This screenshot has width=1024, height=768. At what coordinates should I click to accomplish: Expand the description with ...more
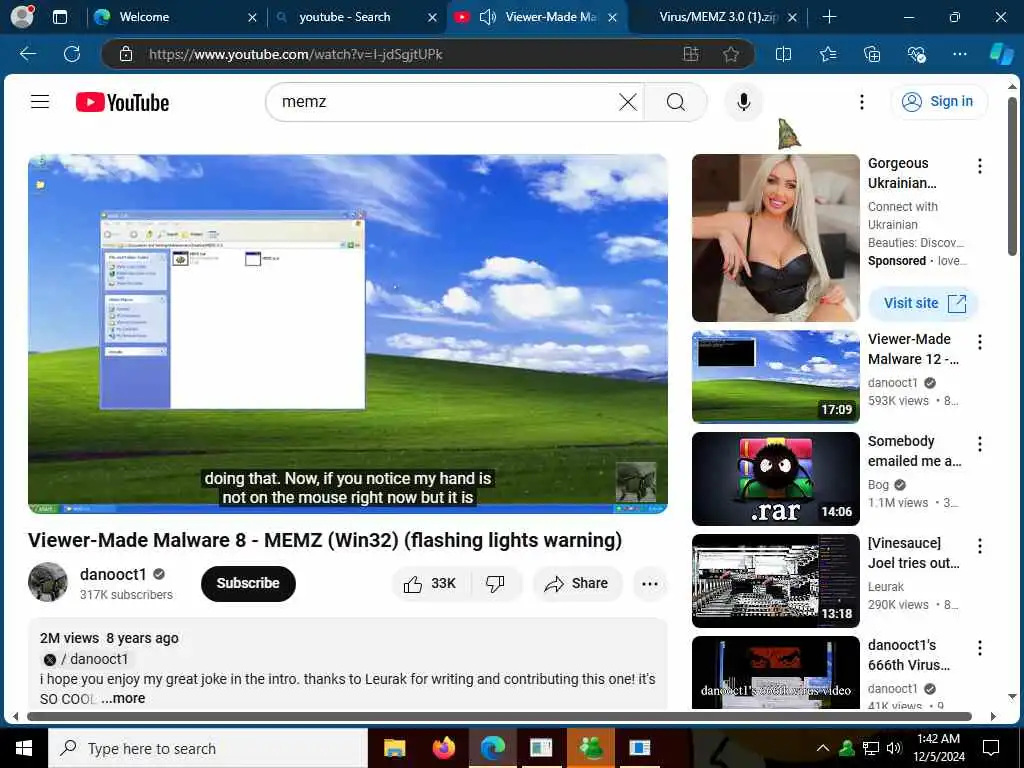click(123, 698)
